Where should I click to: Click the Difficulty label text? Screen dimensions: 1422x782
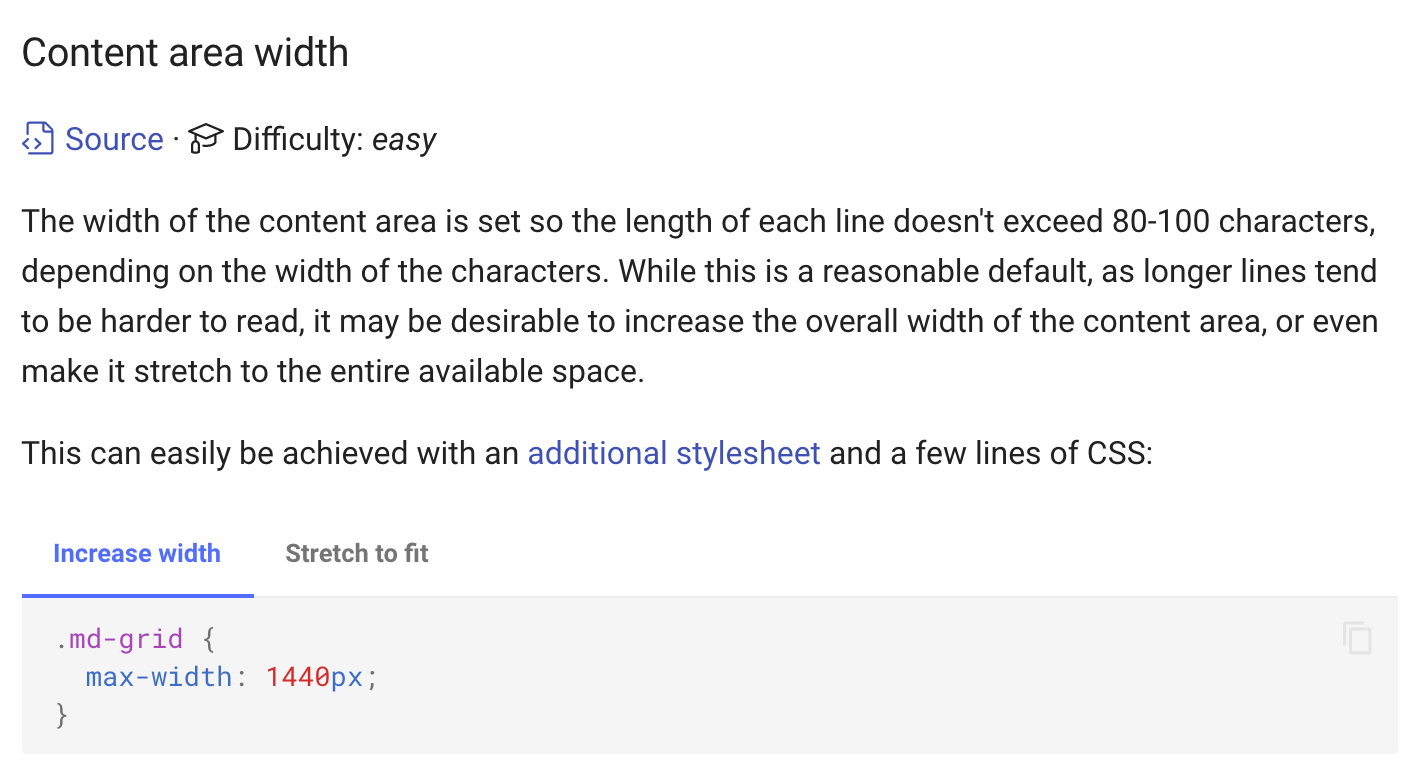pos(298,139)
